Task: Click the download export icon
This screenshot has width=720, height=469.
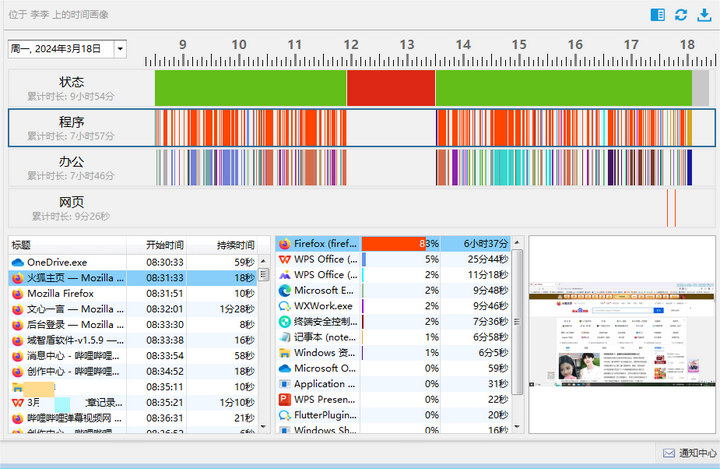Action: 704,14
